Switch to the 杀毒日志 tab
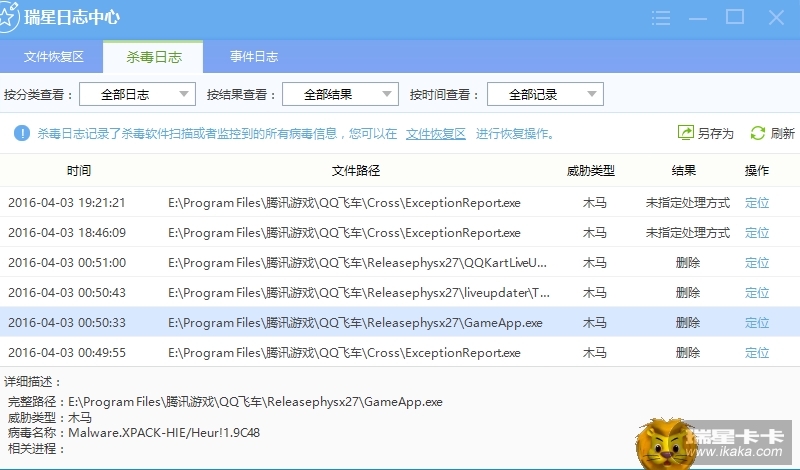 pyautogui.click(x=154, y=57)
